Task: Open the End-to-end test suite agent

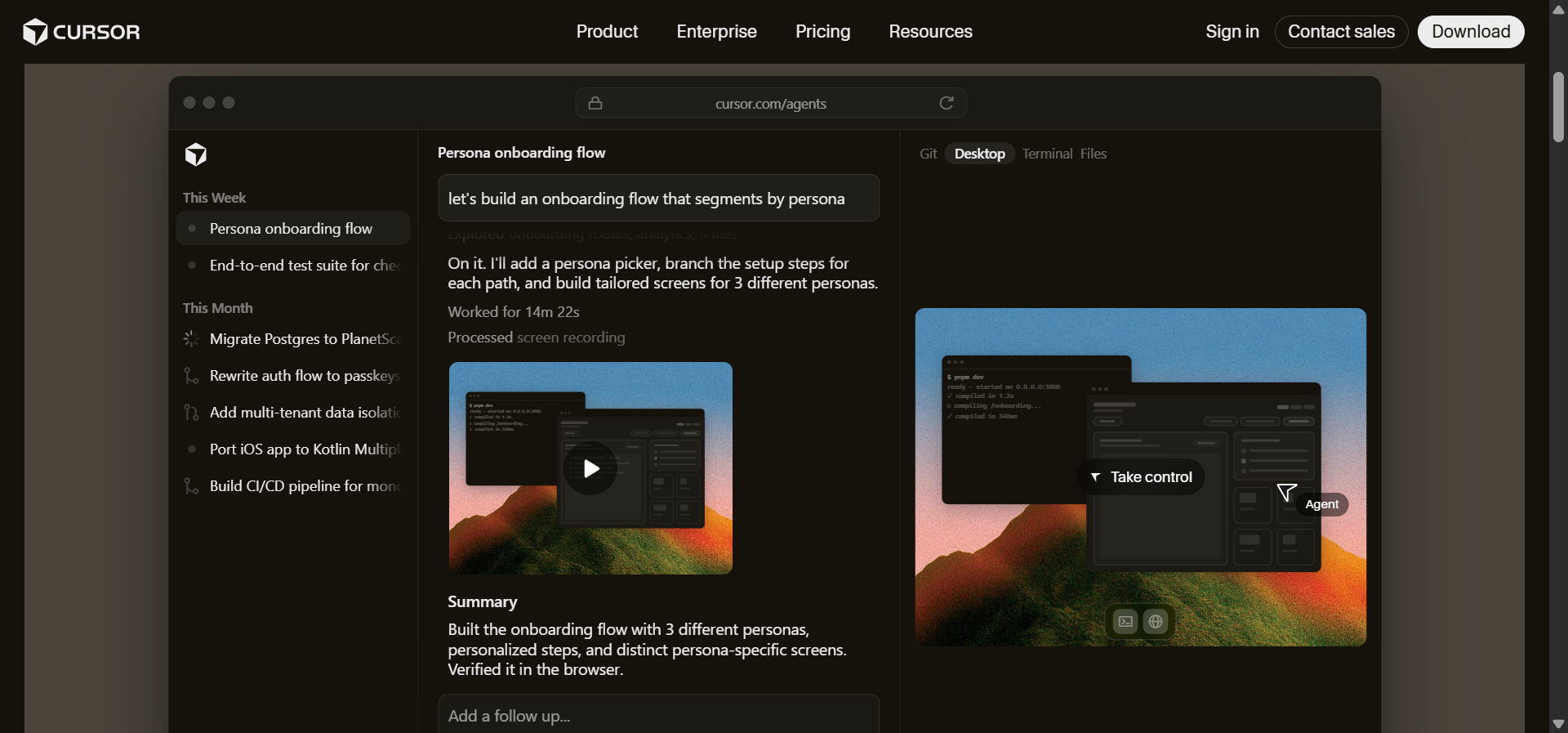Action: tap(293, 265)
